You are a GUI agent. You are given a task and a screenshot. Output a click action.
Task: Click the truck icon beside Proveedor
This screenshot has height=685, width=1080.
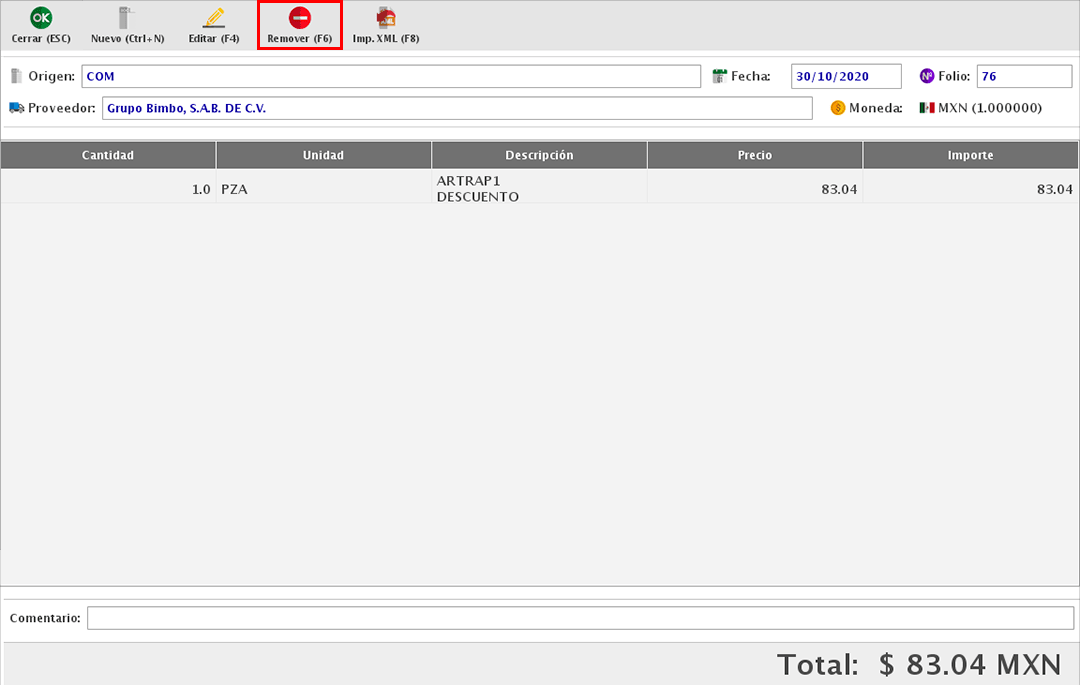pyautogui.click(x=16, y=108)
